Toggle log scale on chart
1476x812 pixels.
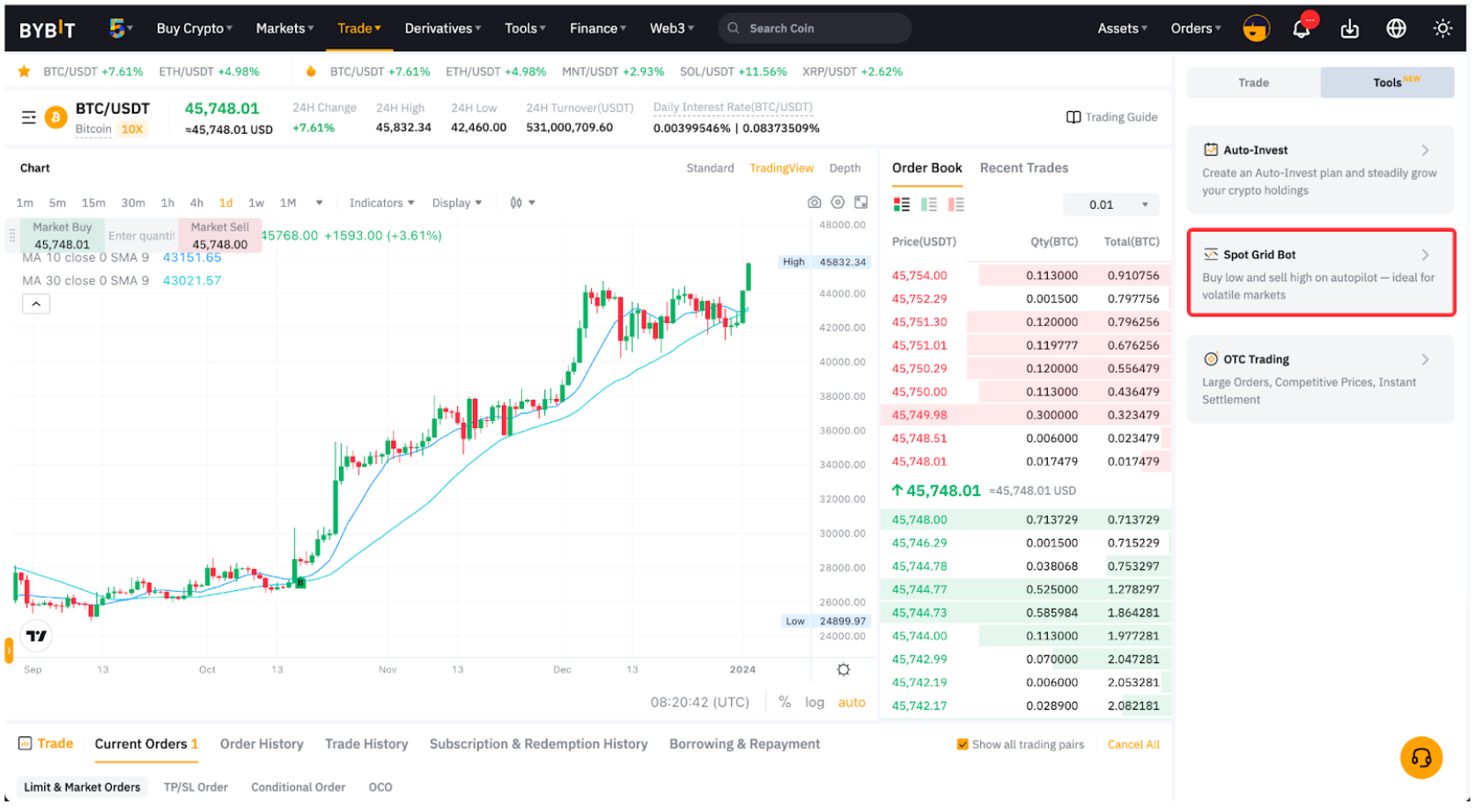coord(815,703)
